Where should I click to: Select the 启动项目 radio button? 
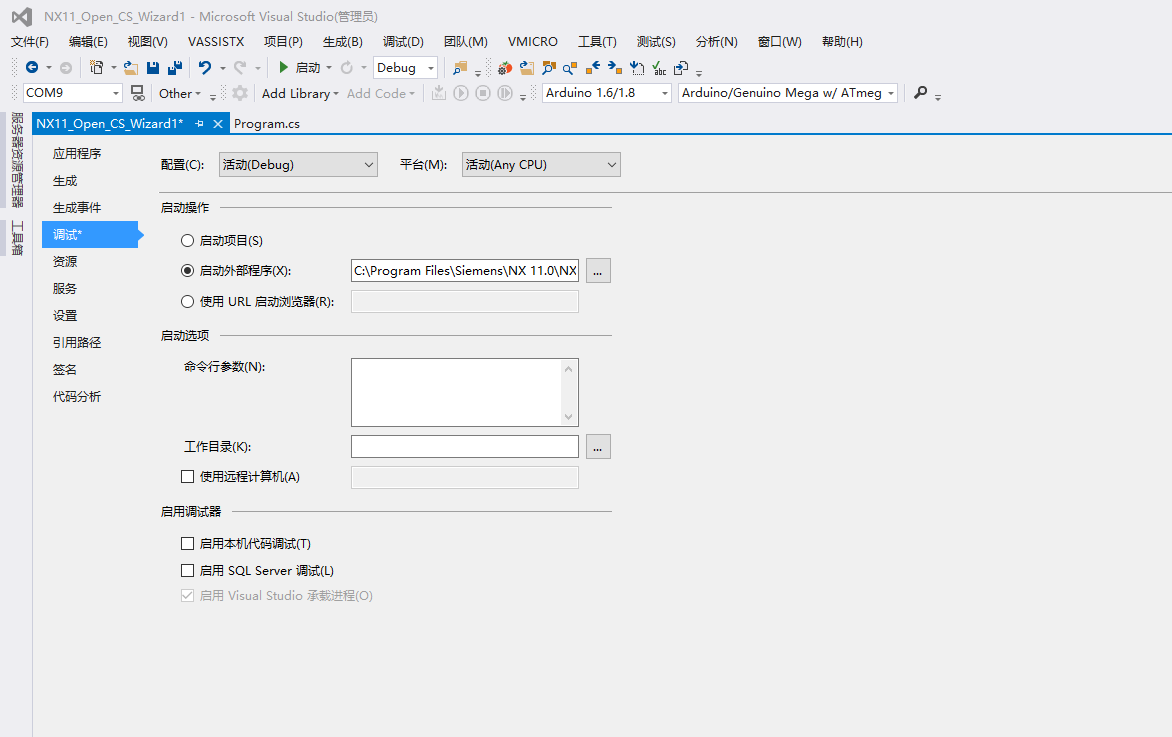[x=186, y=240]
